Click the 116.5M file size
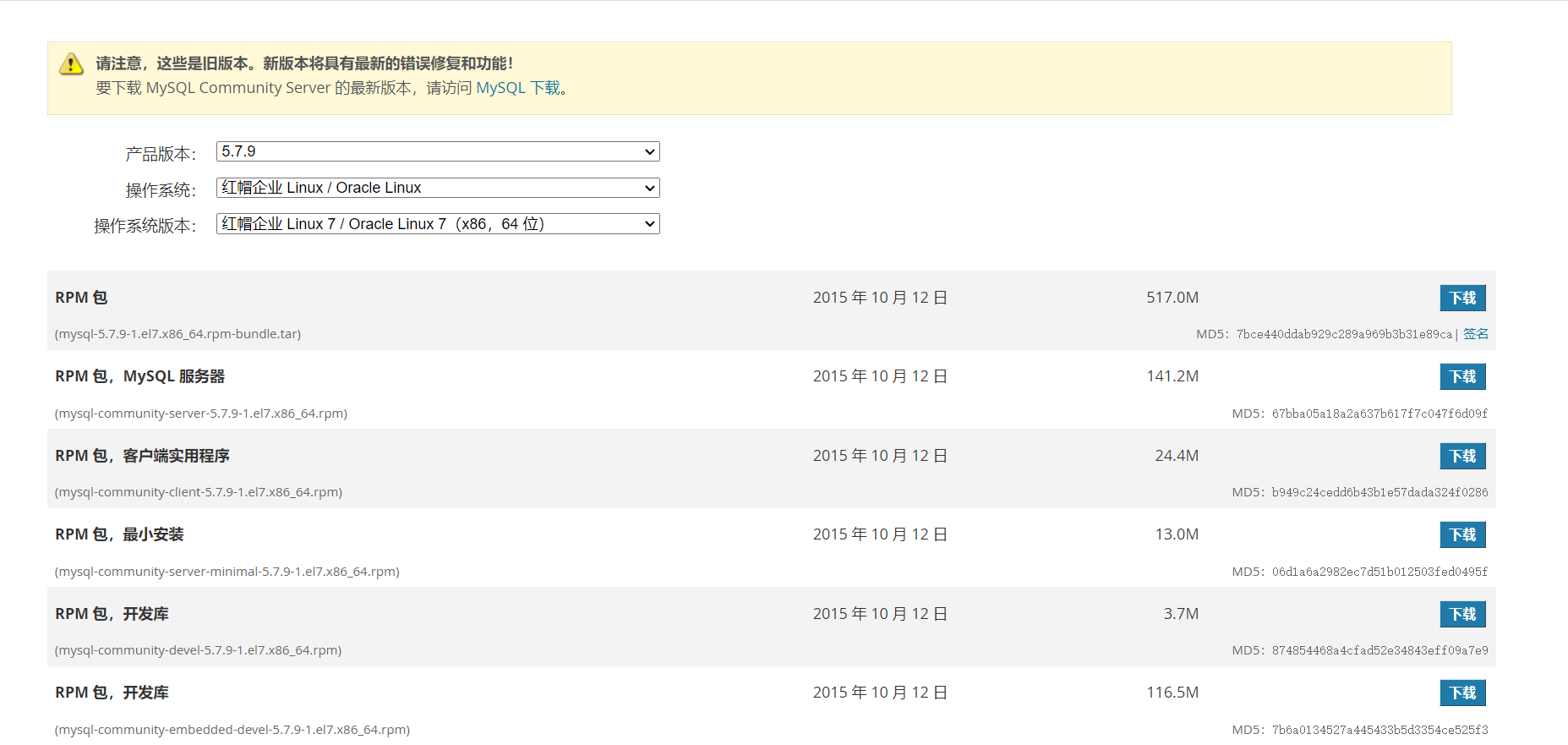This screenshot has width=1568, height=745. pyautogui.click(x=1172, y=693)
